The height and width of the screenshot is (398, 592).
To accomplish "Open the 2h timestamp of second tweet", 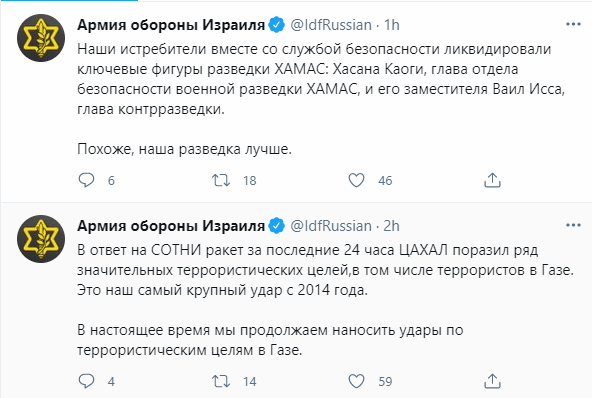I will click(392, 226).
